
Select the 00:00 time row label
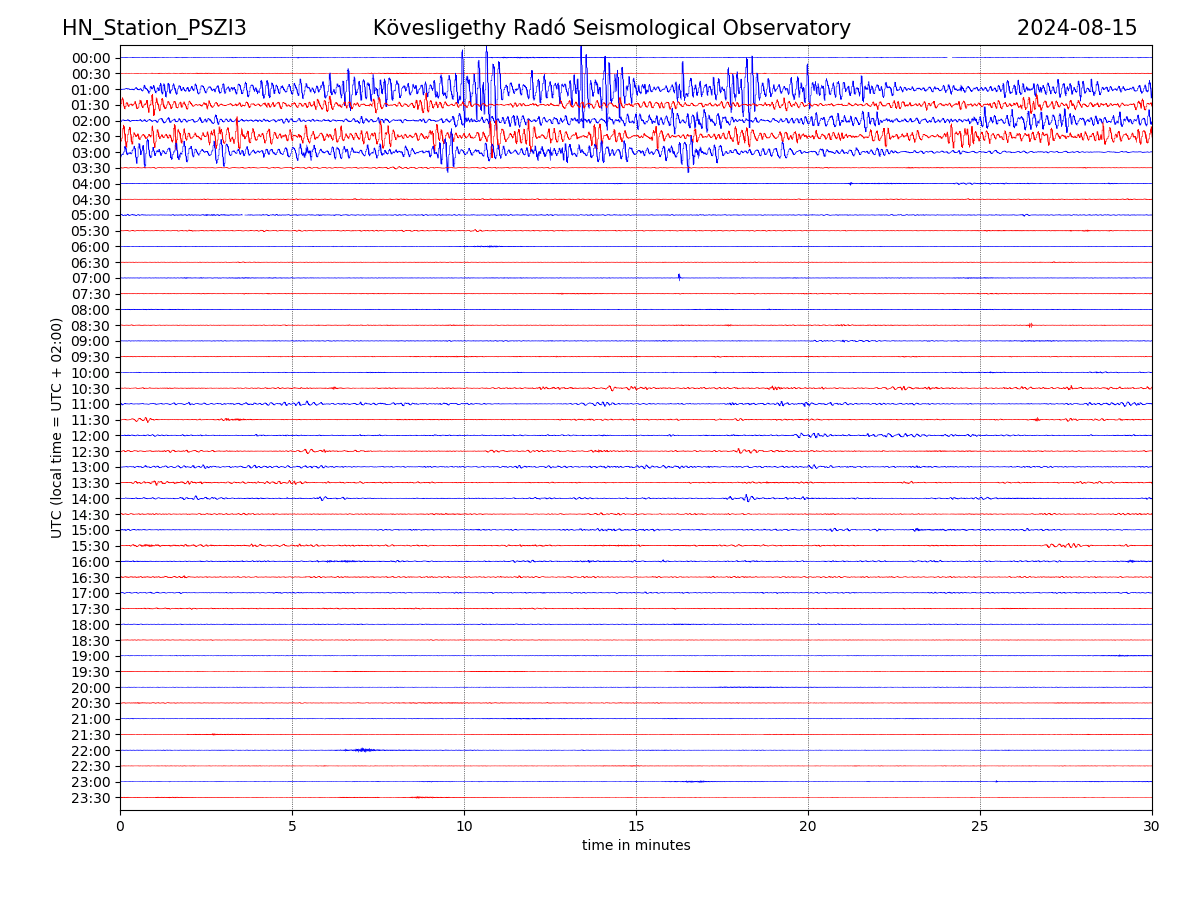pos(91,58)
